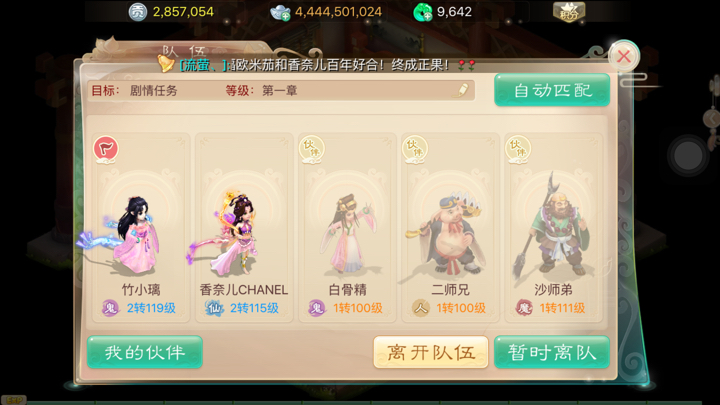Image resolution: width=720 pixels, height=405 pixels.
Task: Open the 积分 points icon in the top bar
Action: [569, 12]
